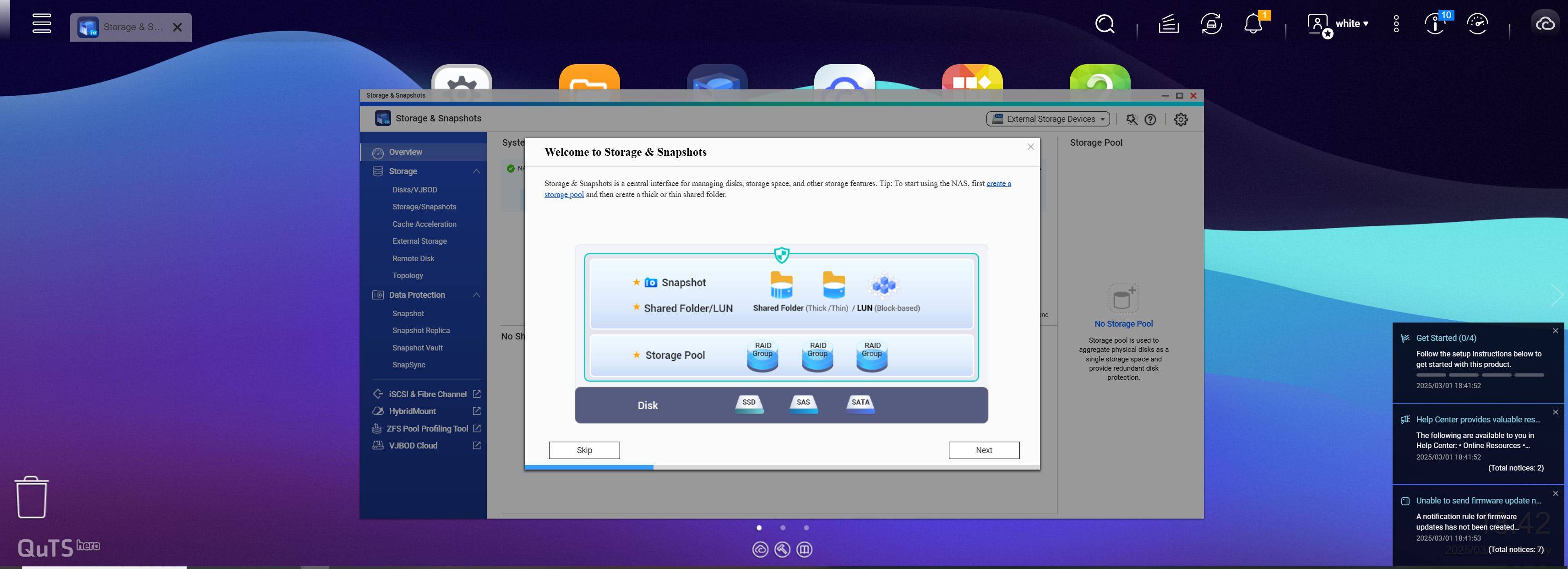Open Background Tasks icon in top bar
The width and height of the screenshot is (1568, 569).
pos(1168,24)
